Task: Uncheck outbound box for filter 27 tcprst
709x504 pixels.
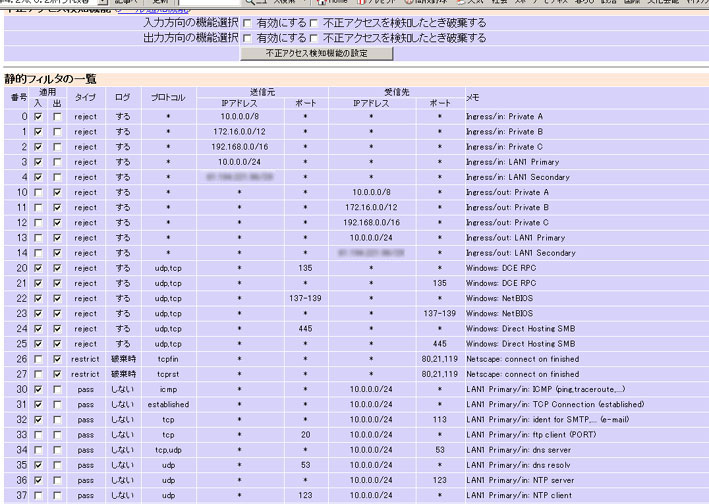Action: click(x=56, y=373)
